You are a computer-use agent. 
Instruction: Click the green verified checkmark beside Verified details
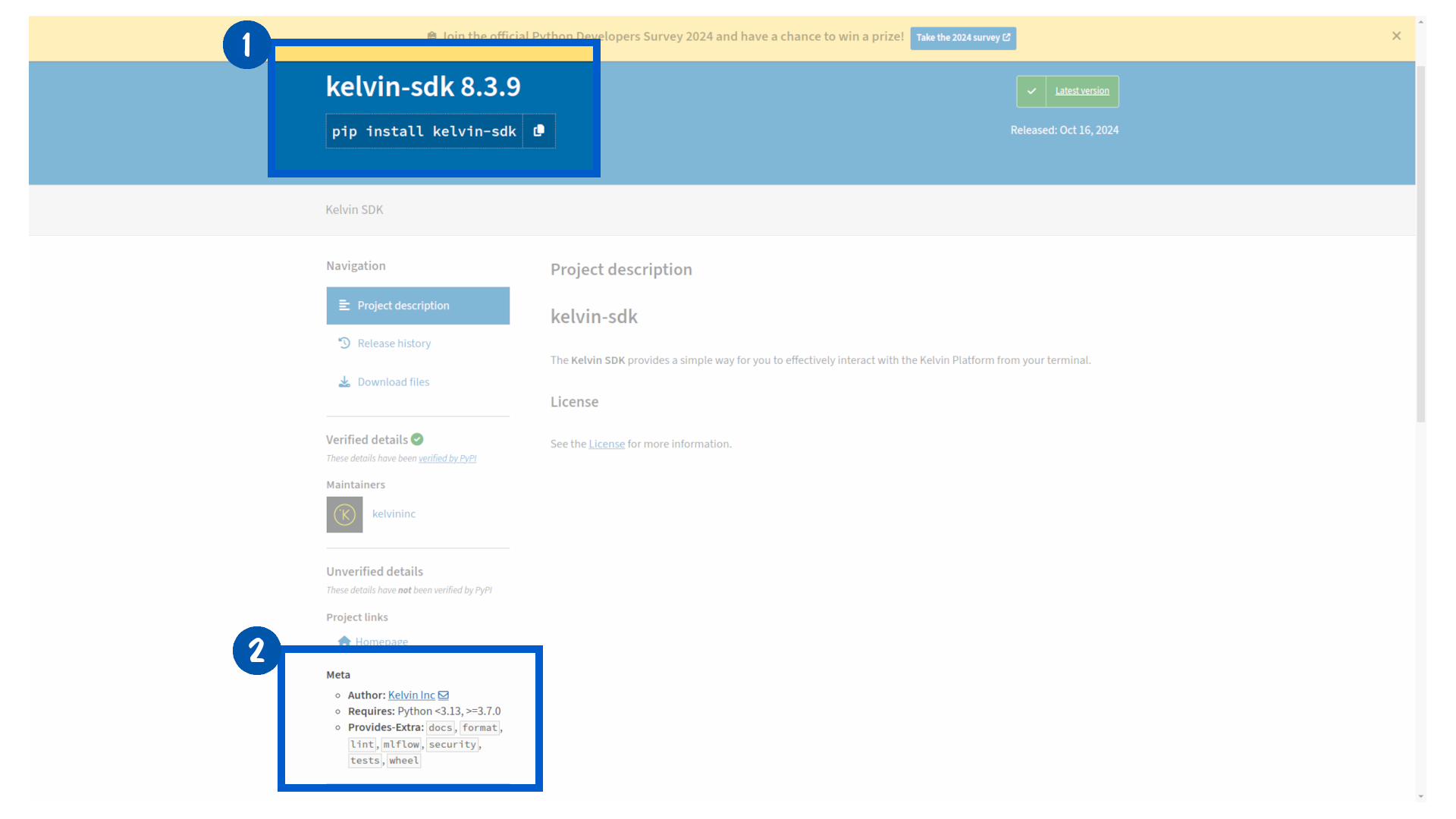coord(418,438)
